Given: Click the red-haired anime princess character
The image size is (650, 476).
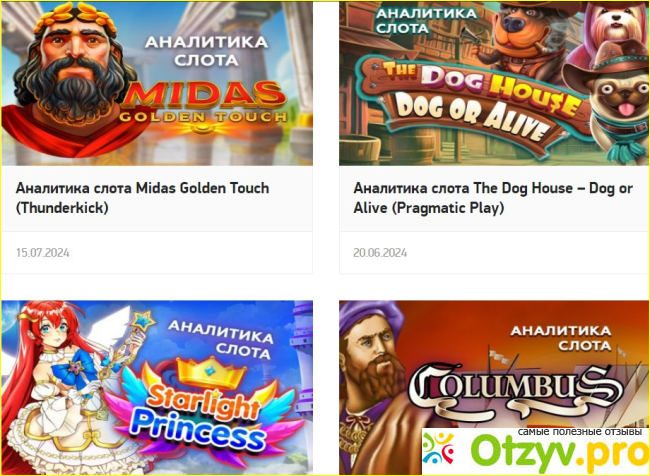Looking at the screenshot, I should pos(62,387).
